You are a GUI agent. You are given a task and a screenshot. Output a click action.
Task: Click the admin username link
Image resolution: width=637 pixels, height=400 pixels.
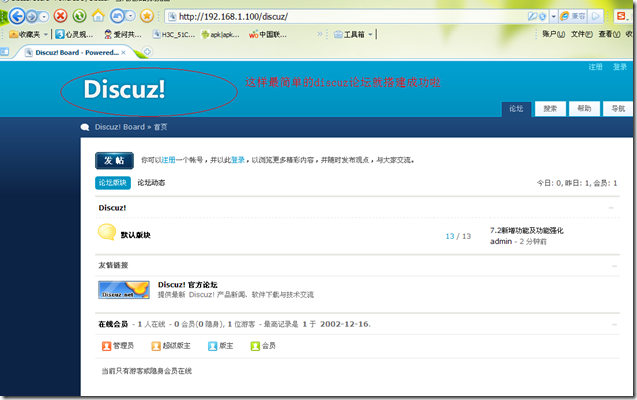(501, 241)
